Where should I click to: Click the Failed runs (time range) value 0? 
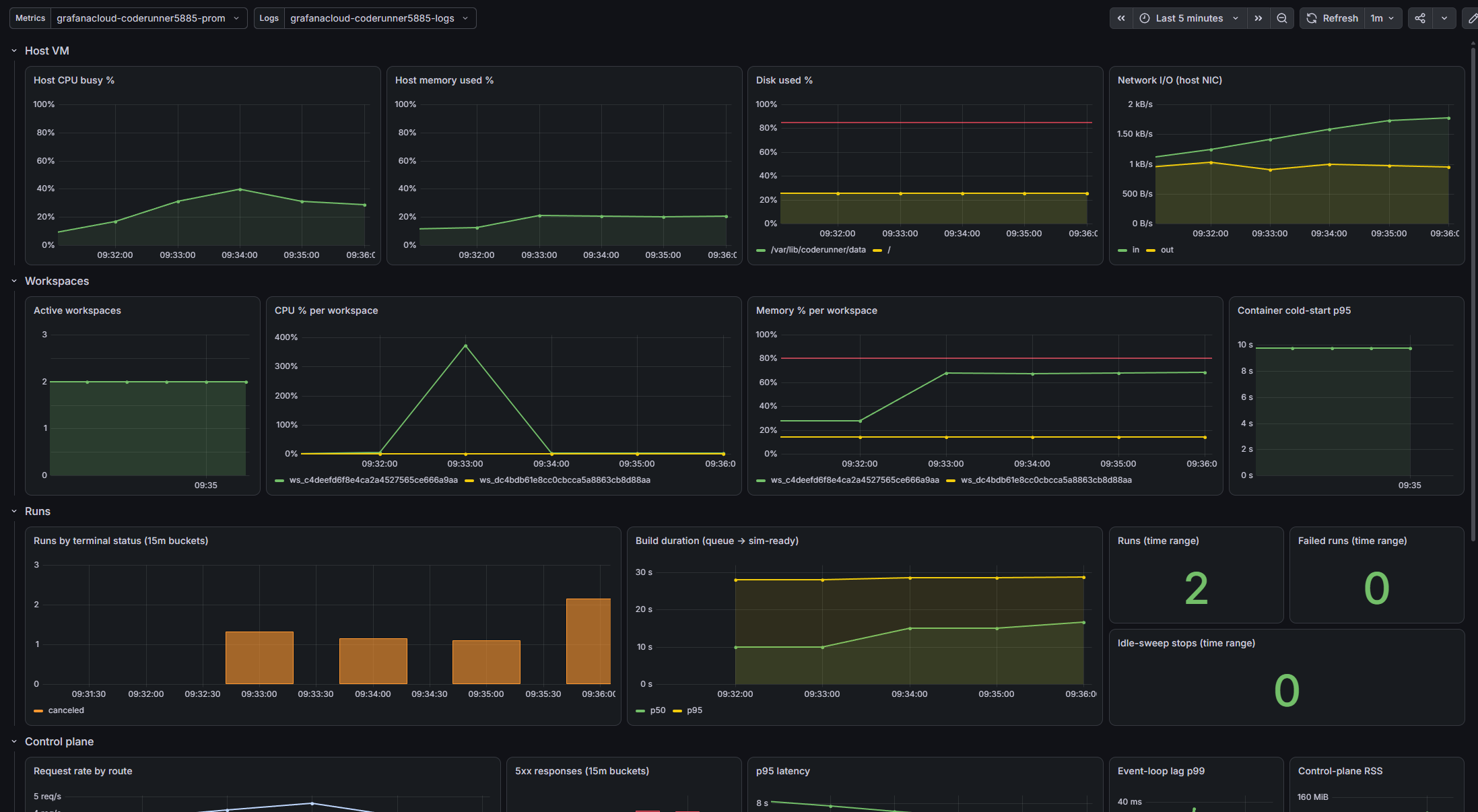[x=1377, y=588]
